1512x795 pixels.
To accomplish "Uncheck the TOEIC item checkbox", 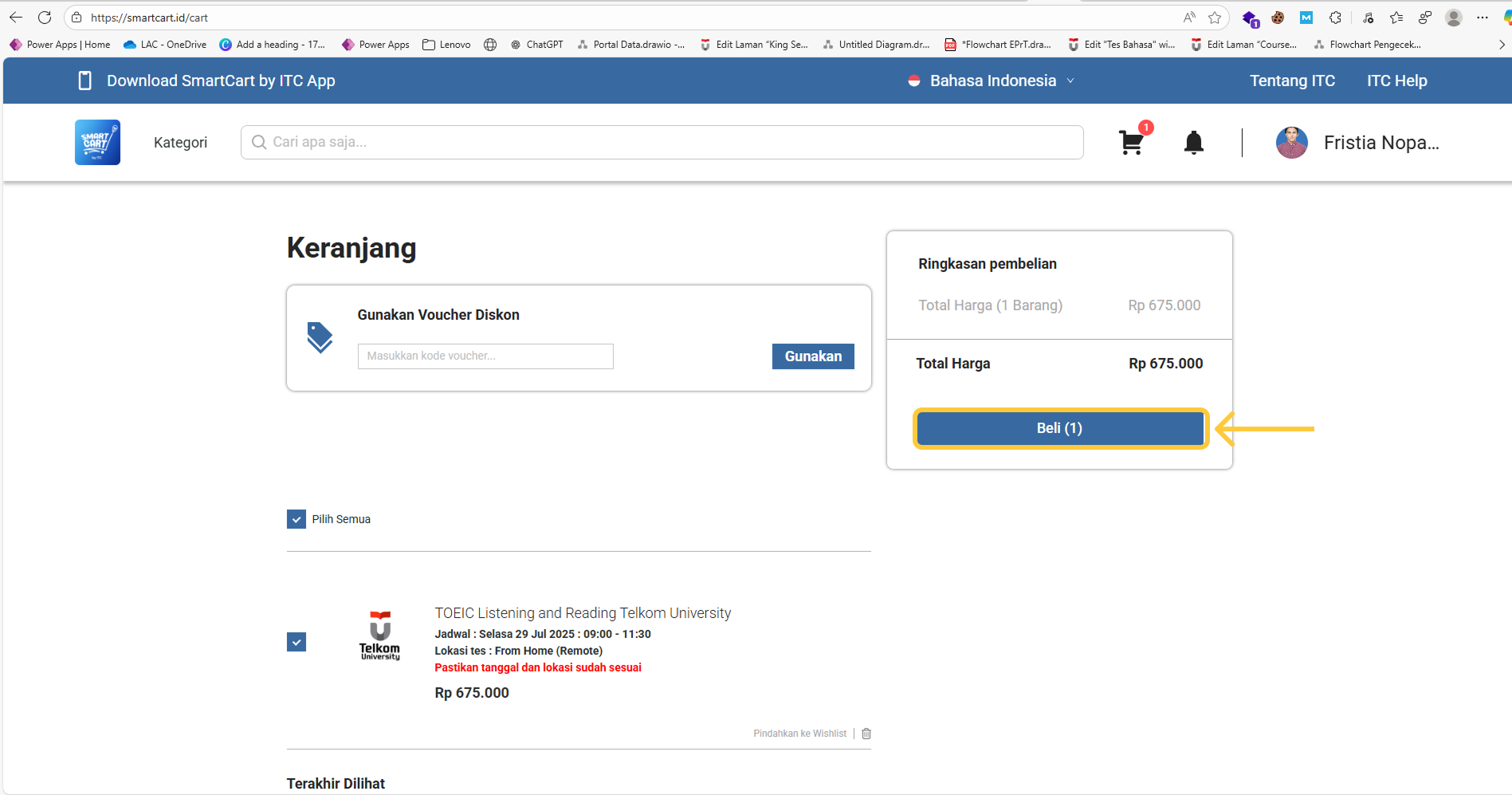I will (297, 642).
